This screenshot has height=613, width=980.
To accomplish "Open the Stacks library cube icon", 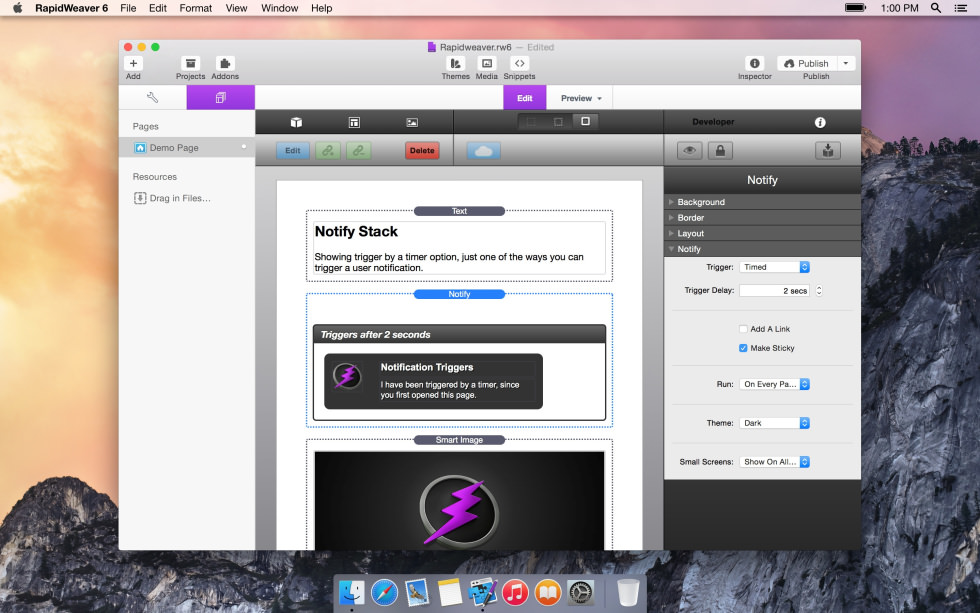I will (x=296, y=122).
